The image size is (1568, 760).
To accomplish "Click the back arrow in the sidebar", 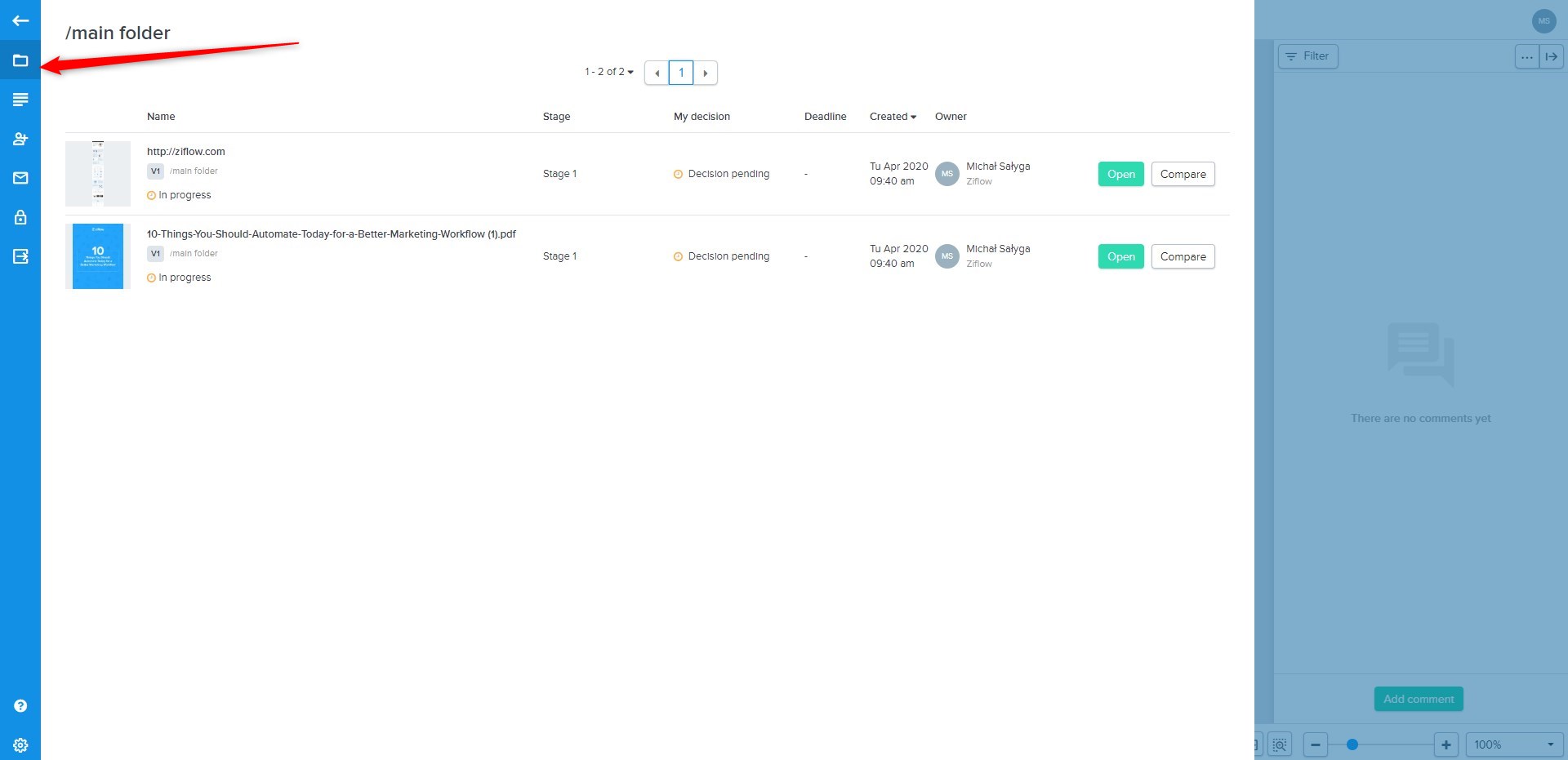I will point(20,20).
